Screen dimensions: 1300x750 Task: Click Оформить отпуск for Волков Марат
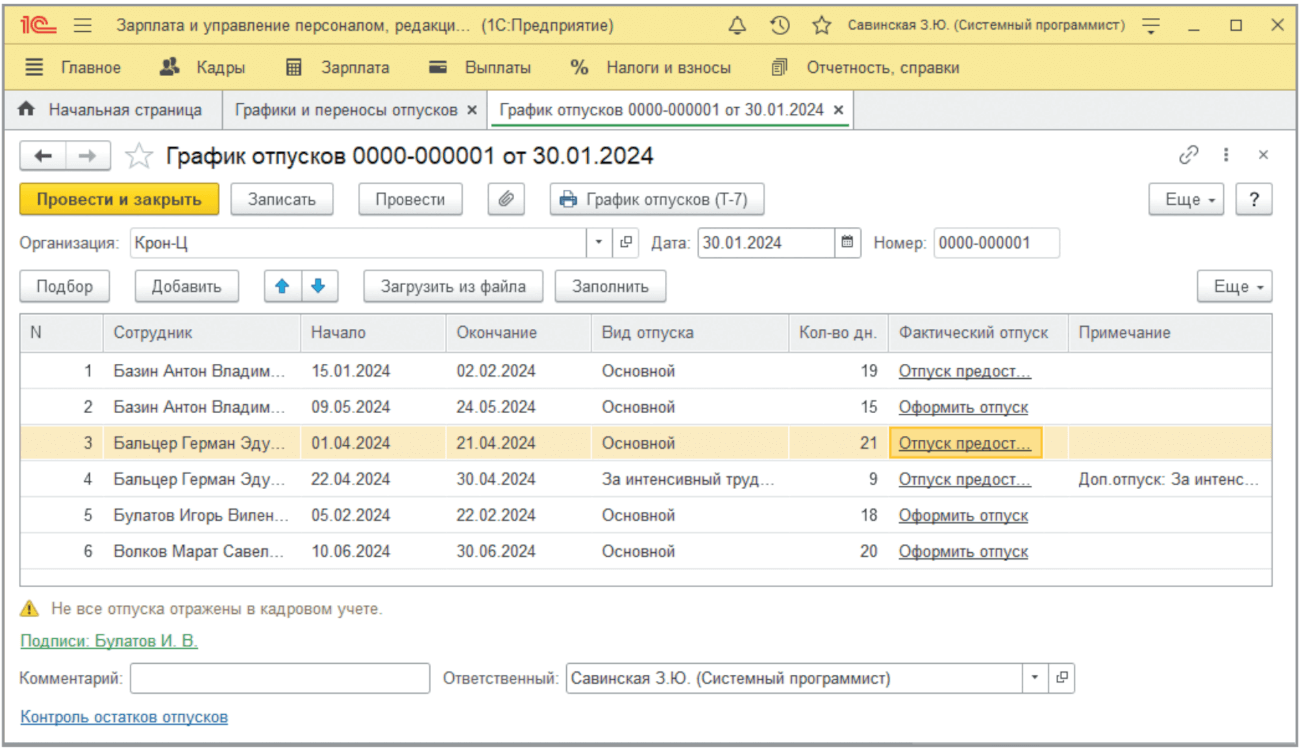[x=963, y=551]
